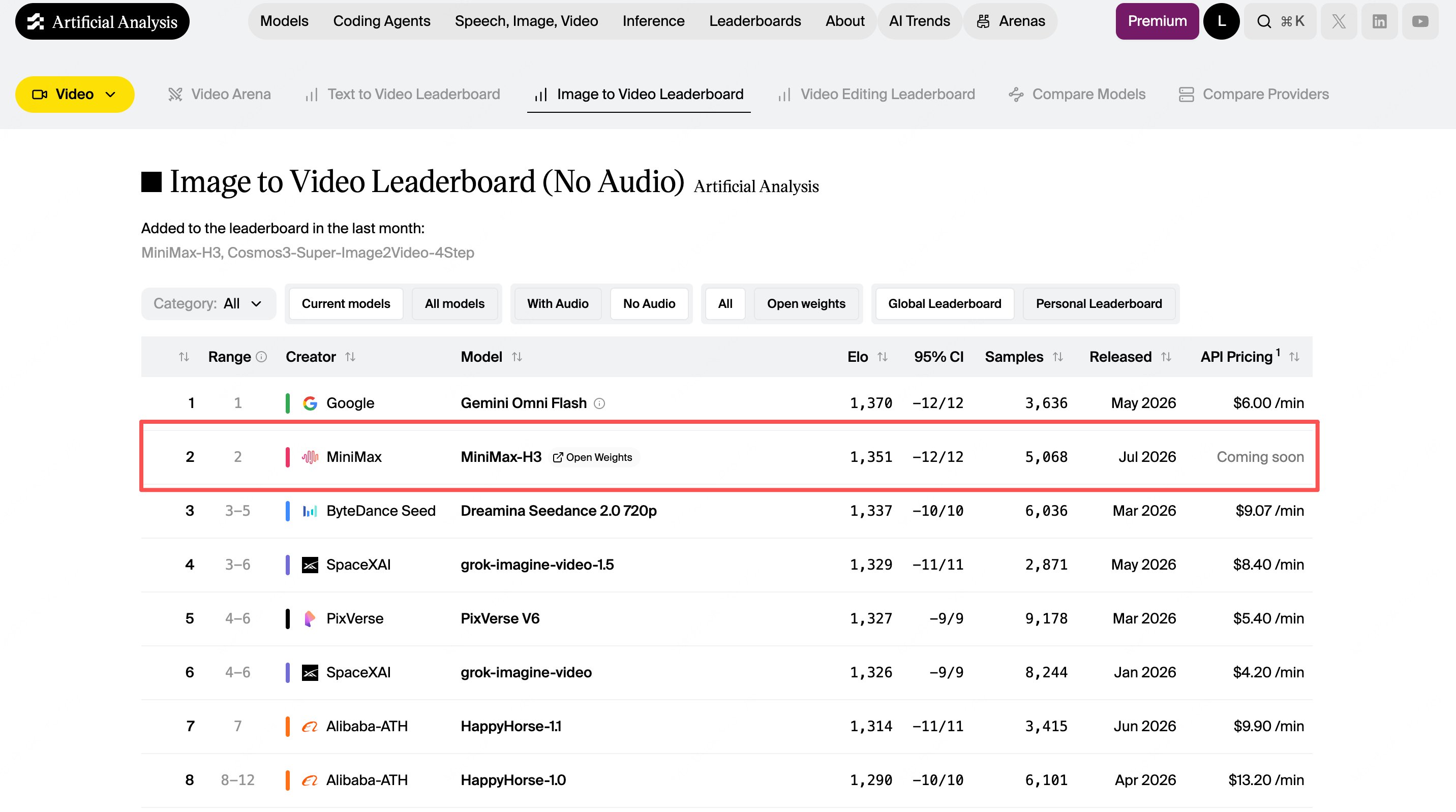This screenshot has width=1456, height=812.
Task: Toggle the No Audio filter
Action: click(649, 303)
